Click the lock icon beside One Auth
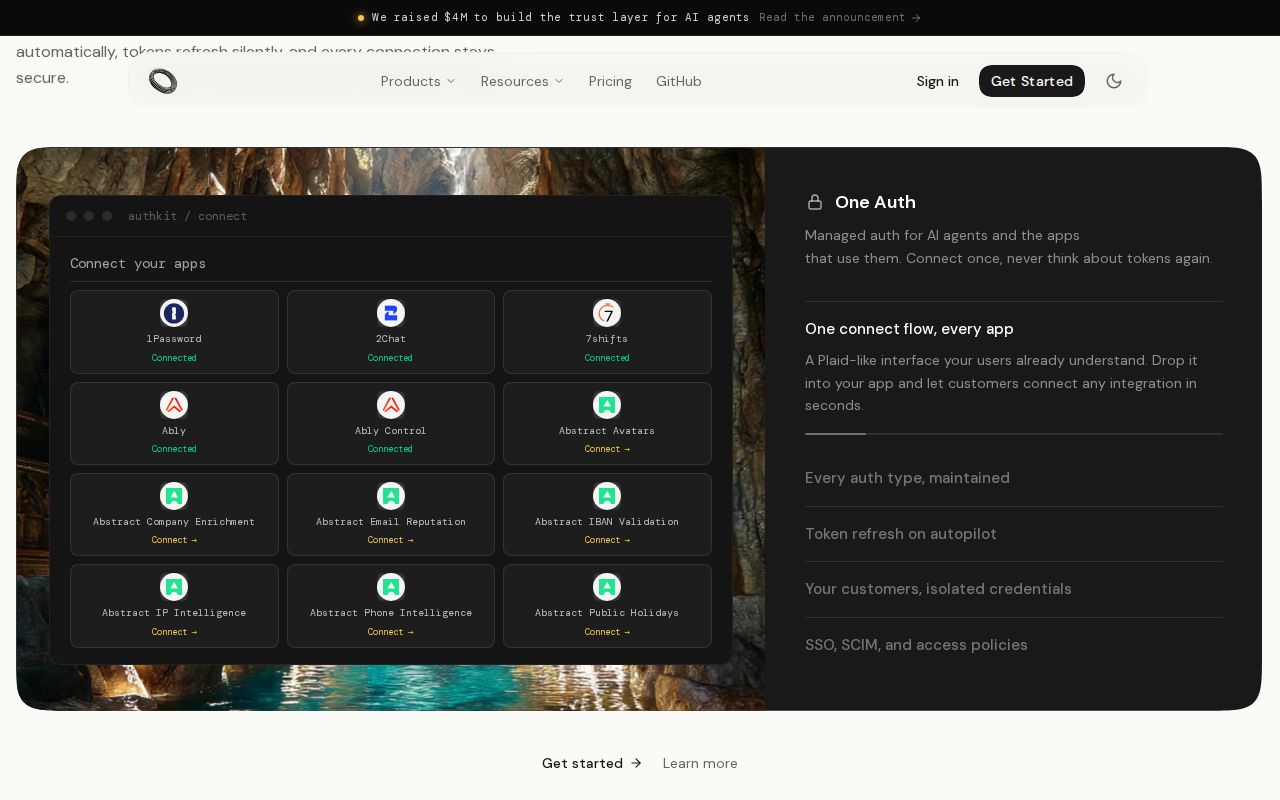Viewport: 1280px width, 800px height. [815, 202]
